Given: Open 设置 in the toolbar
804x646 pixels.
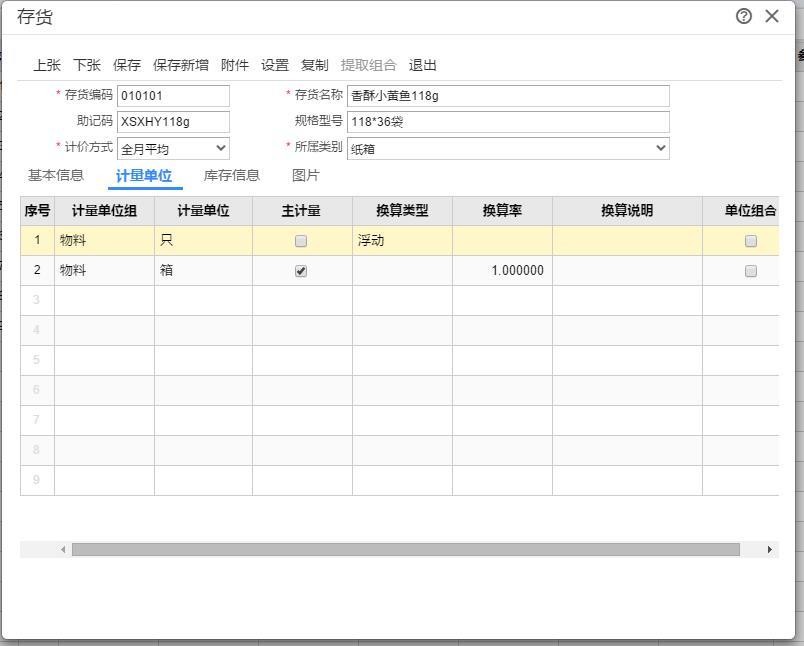Looking at the screenshot, I should (x=275, y=65).
